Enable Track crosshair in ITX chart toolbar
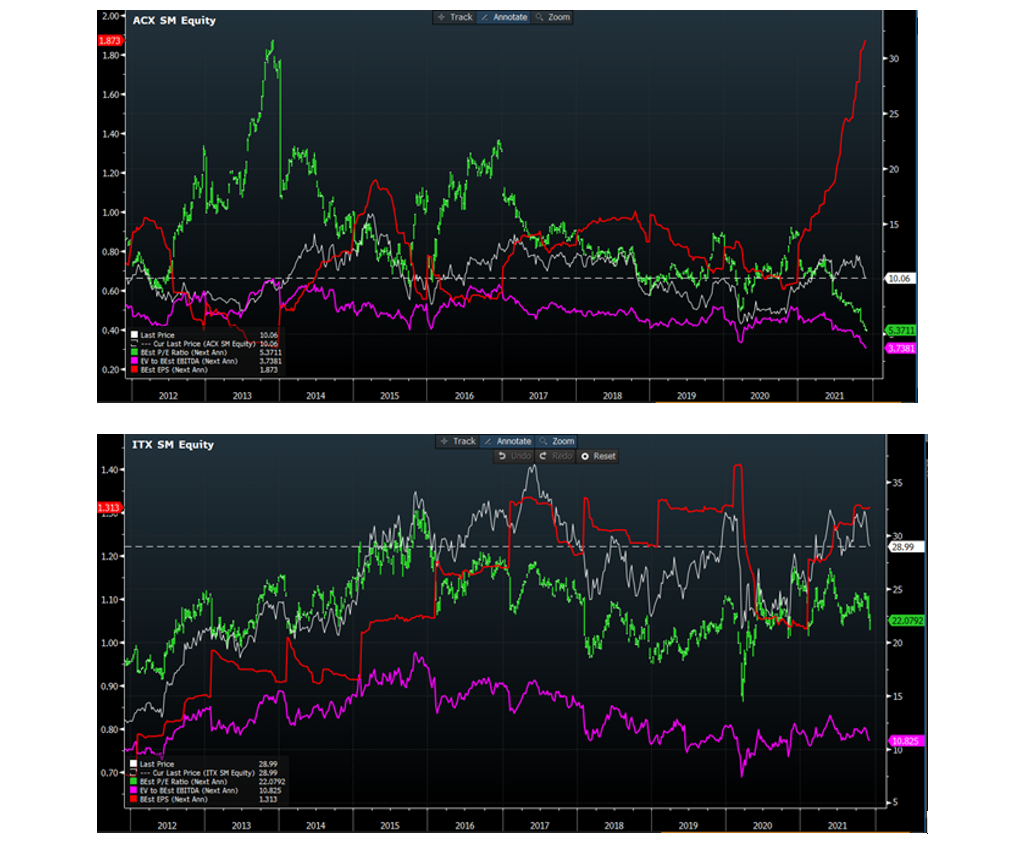 click(x=457, y=441)
